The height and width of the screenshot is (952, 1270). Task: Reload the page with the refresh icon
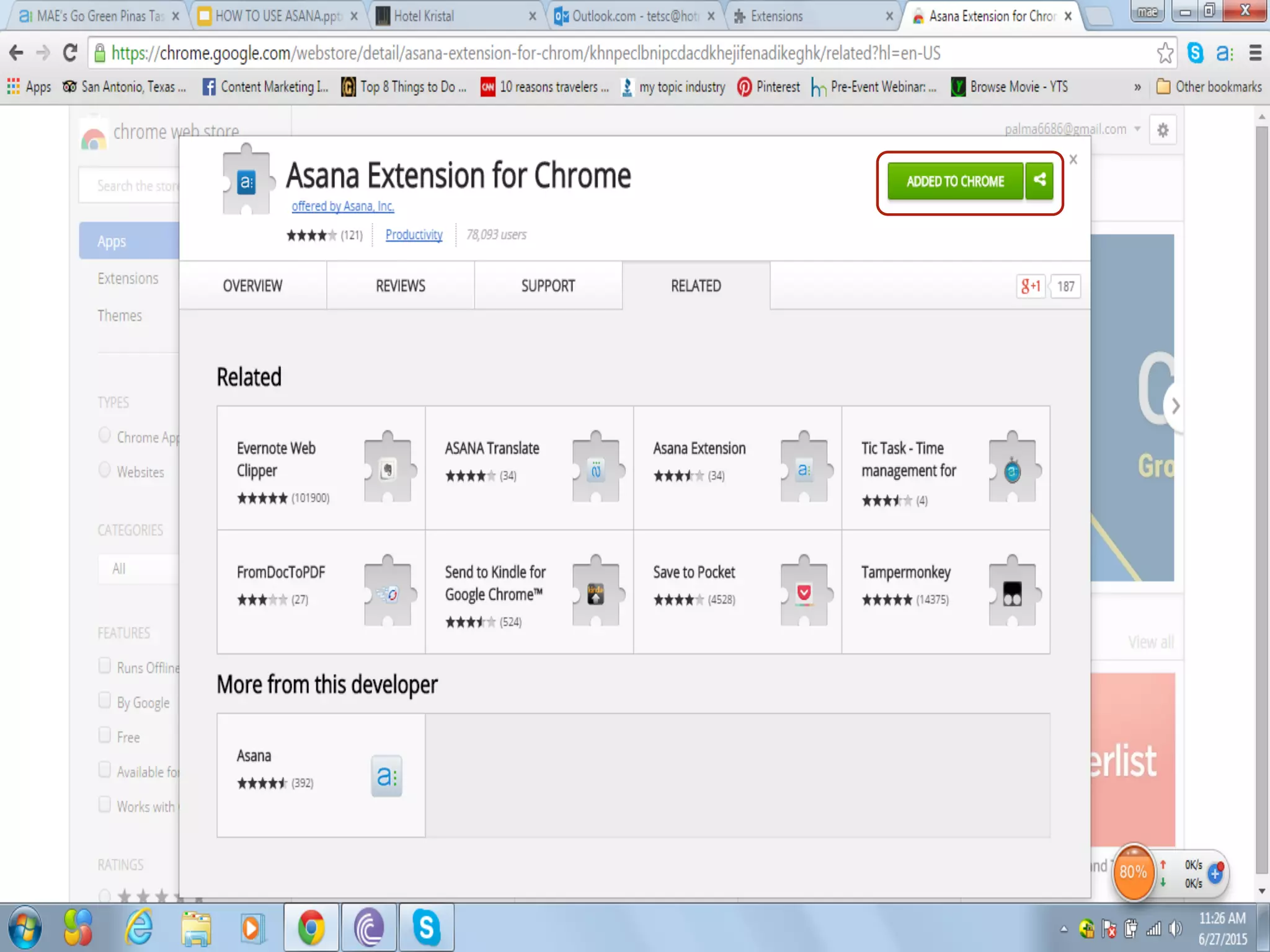pos(70,53)
